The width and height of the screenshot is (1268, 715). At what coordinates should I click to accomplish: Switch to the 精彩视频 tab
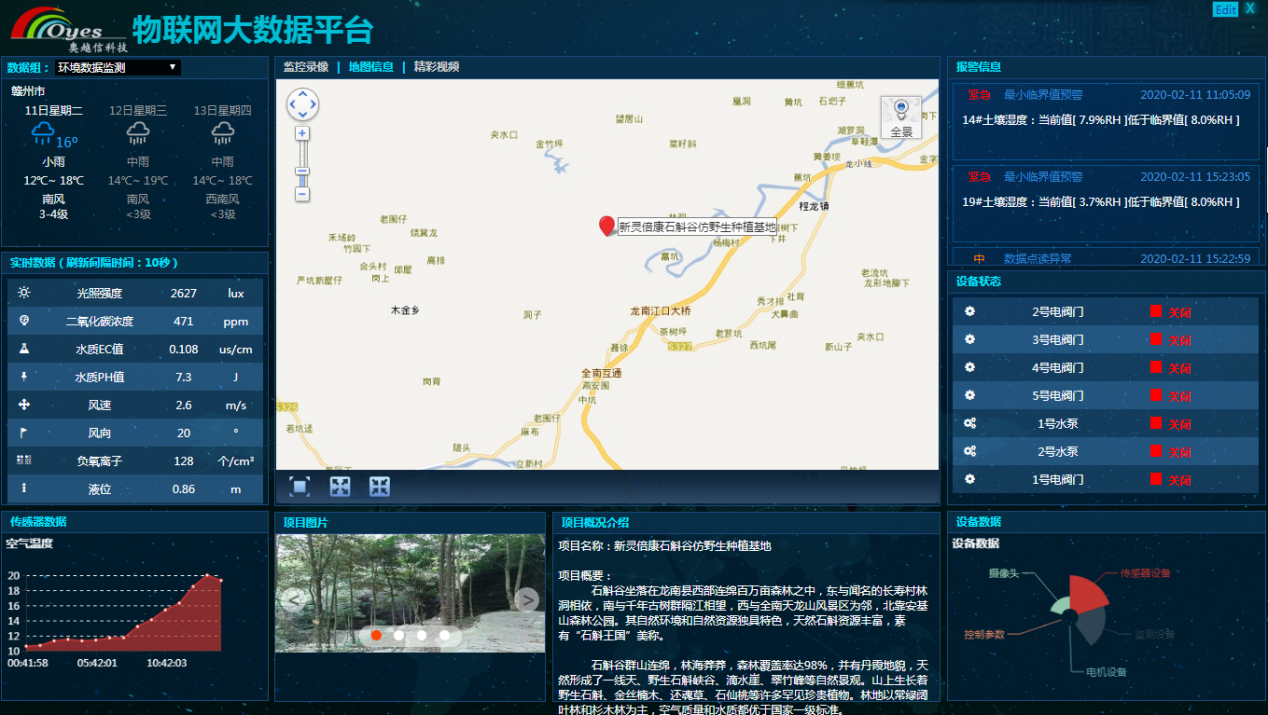coord(436,67)
